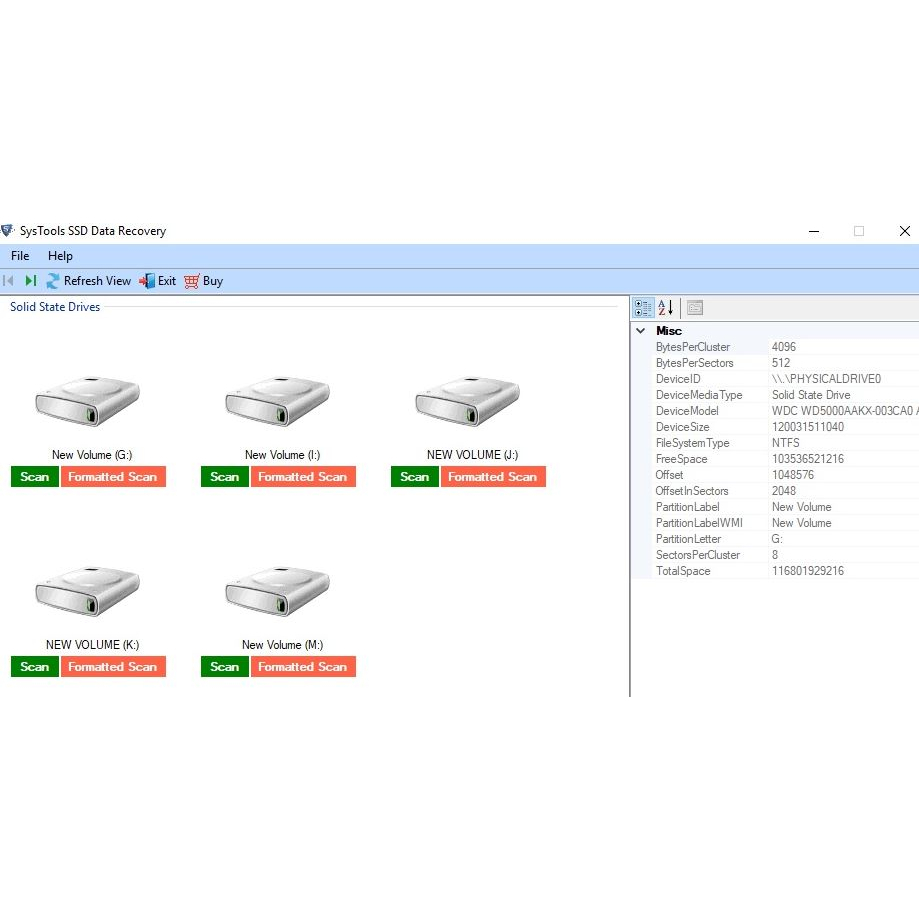
Task: Click the Property Pages icon
Action: tap(695, 308)
